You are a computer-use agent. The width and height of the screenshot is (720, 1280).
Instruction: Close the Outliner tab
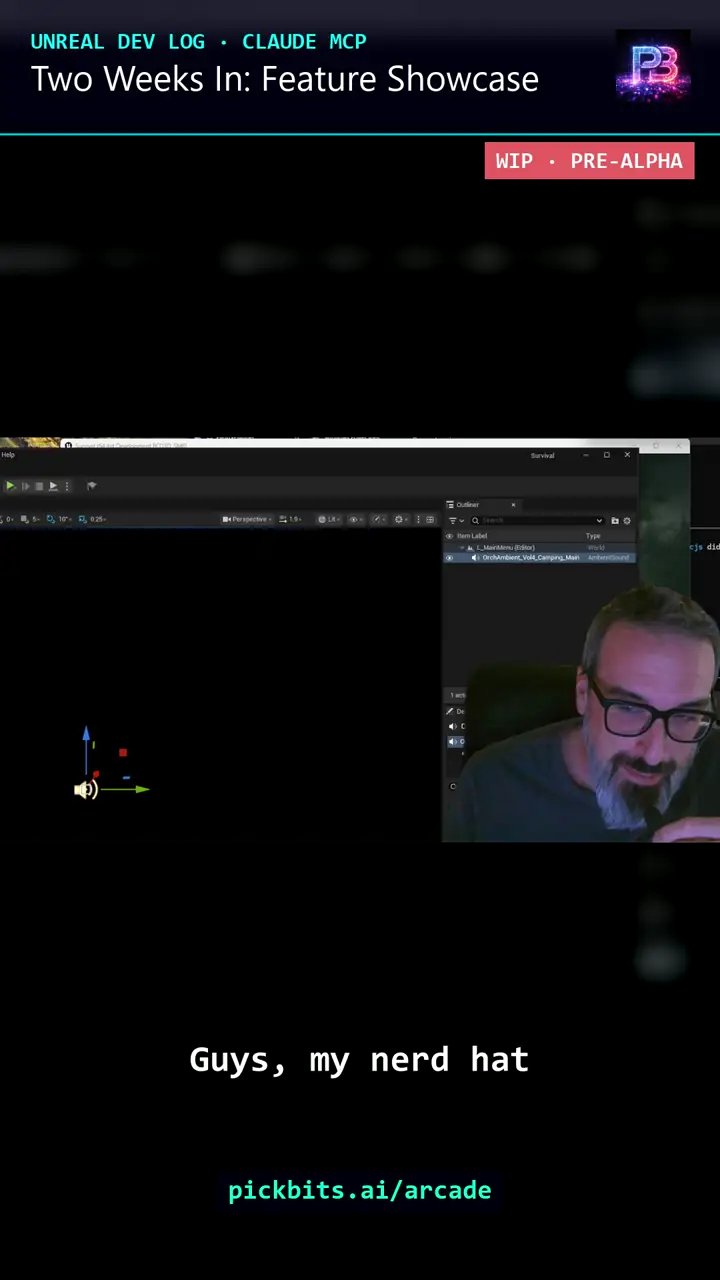click(513, 505)
